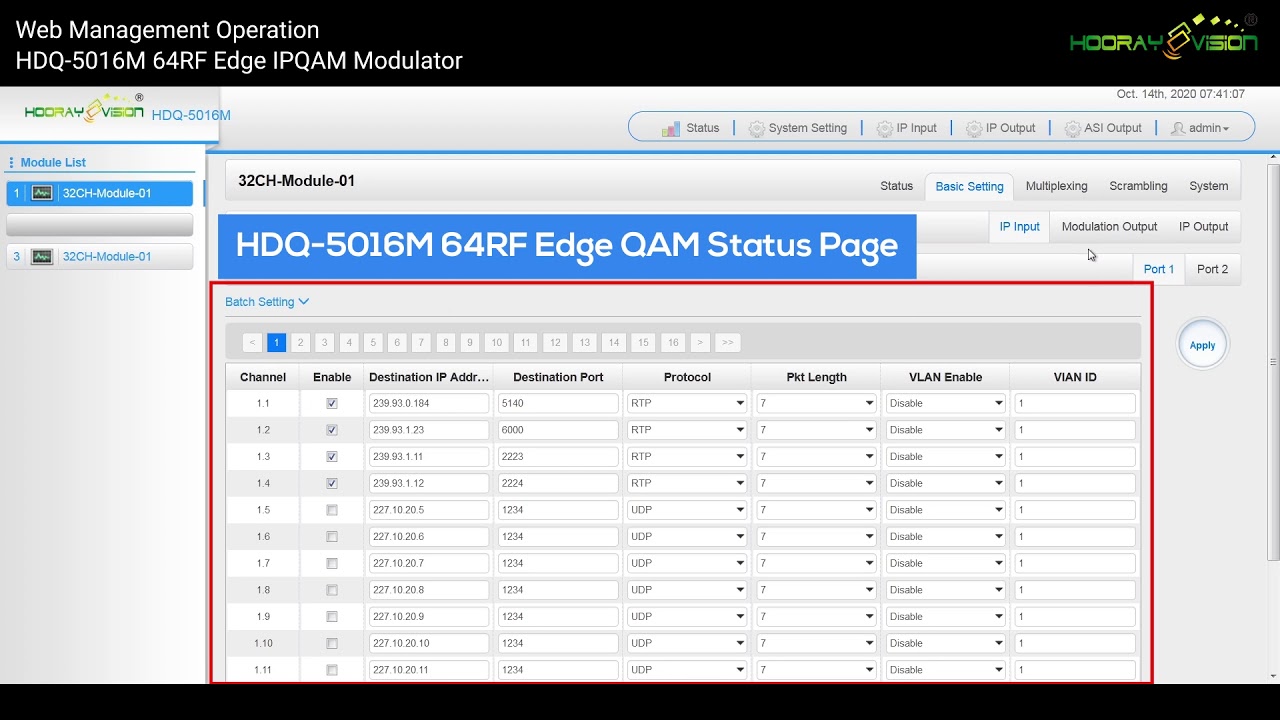
Task: Uncheck Enable for channel 1.3
Action: (332, 456)
